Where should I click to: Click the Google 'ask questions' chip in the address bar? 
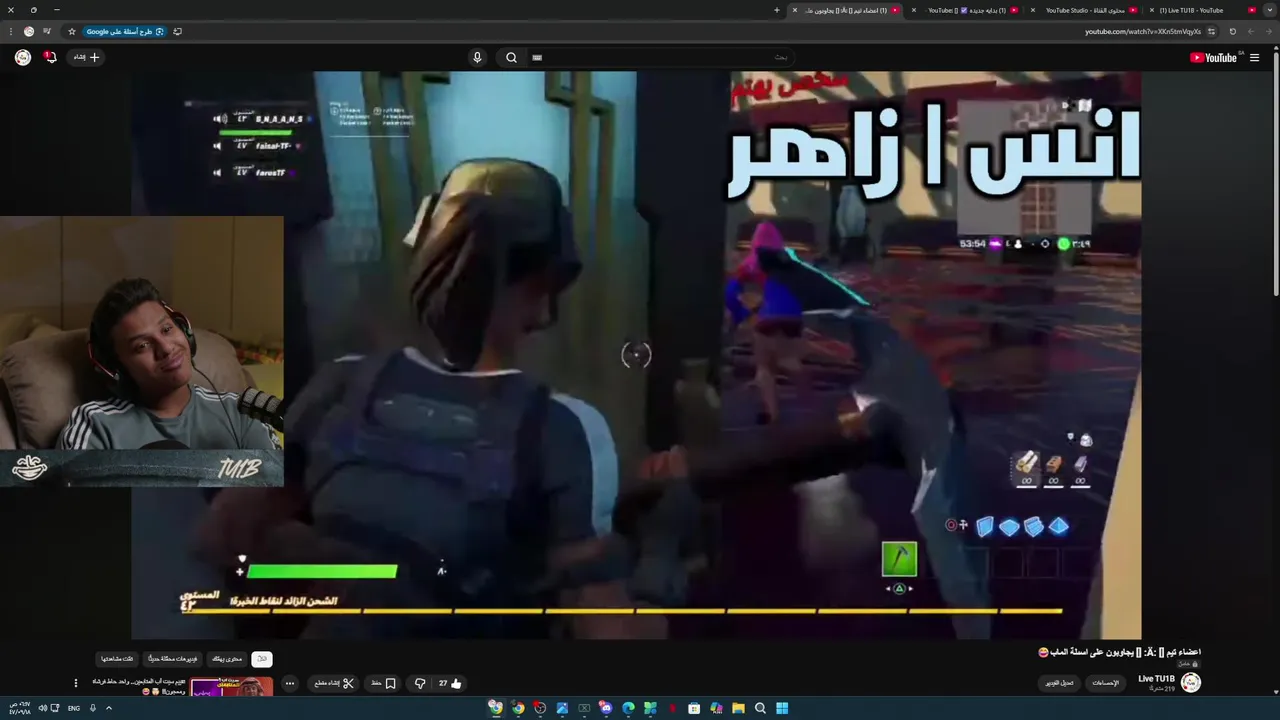[x=125, y=32]
